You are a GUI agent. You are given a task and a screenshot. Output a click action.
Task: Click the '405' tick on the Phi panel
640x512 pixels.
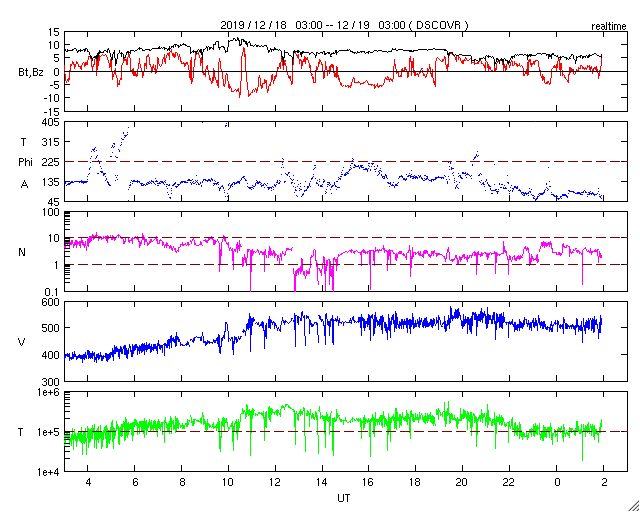51,122
